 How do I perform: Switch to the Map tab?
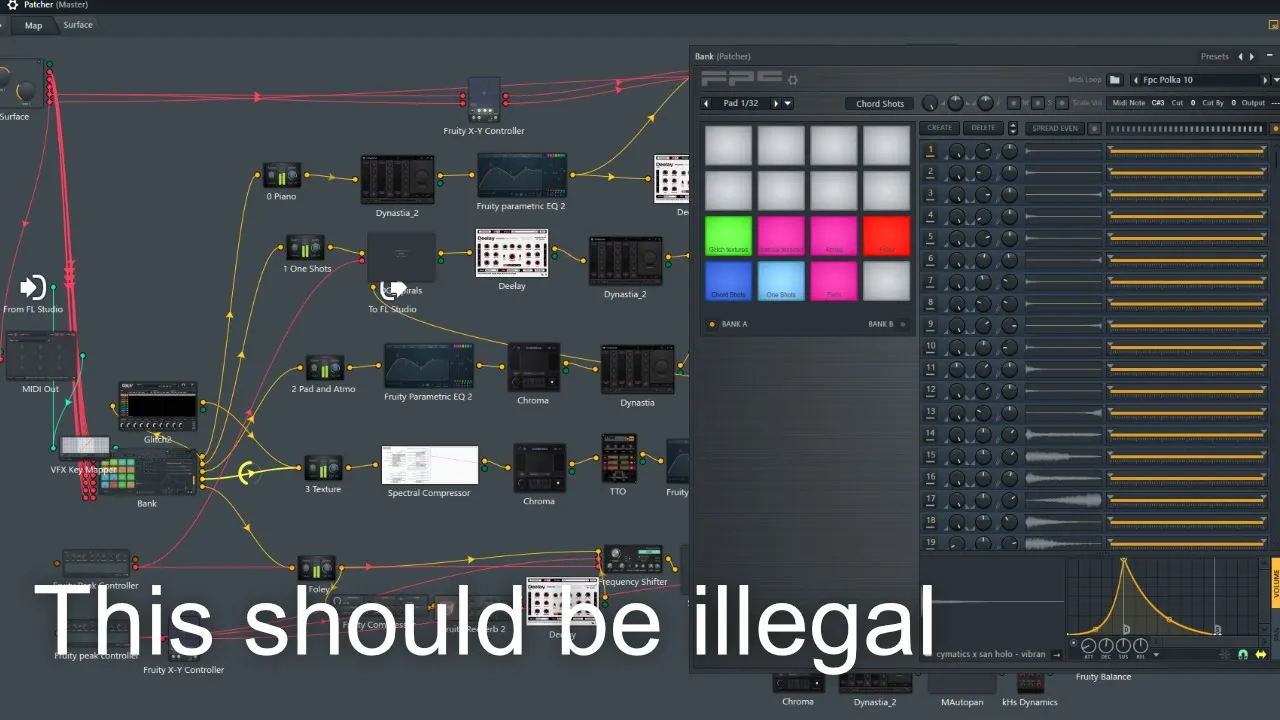click(34, 25)
